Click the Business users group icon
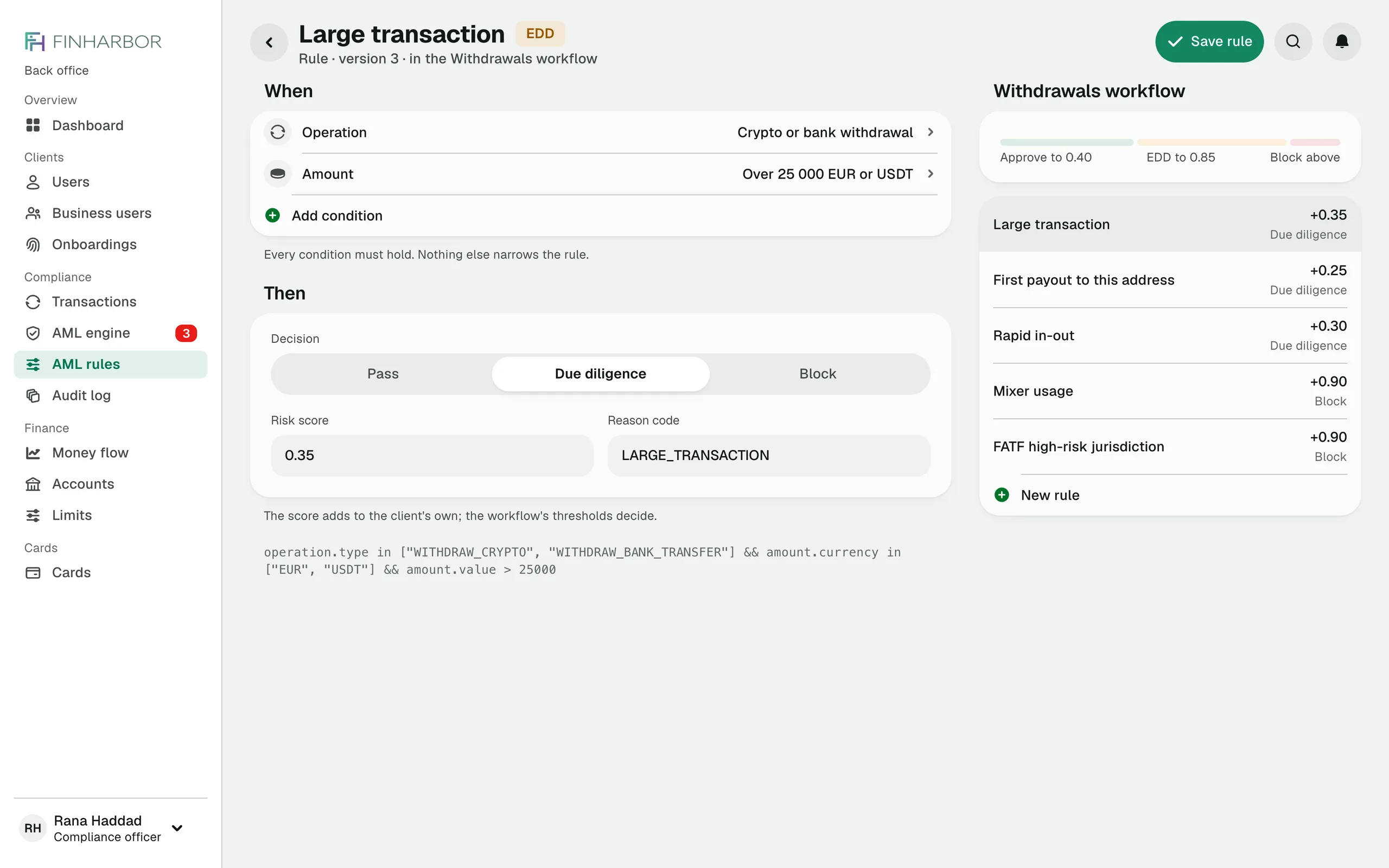Screen dimensions: 1389x868 (x=33, y=213)
